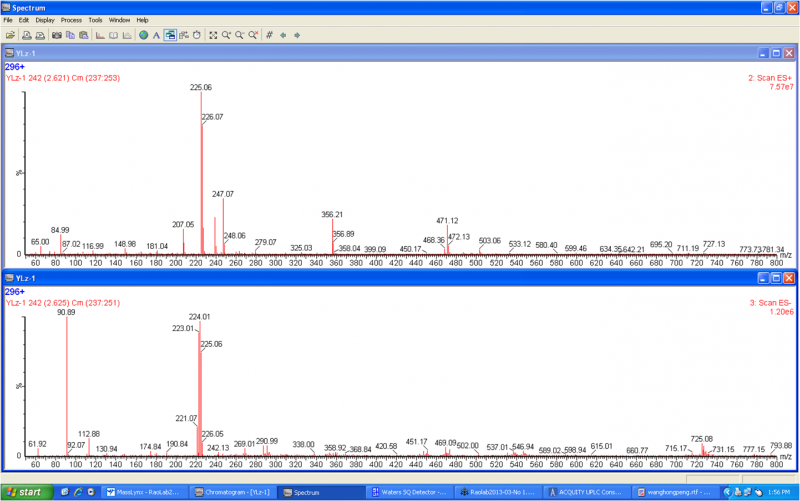800x501 pixels.
Task: Click the 207.05 peak label in upper spectrum
Action: 183,224
